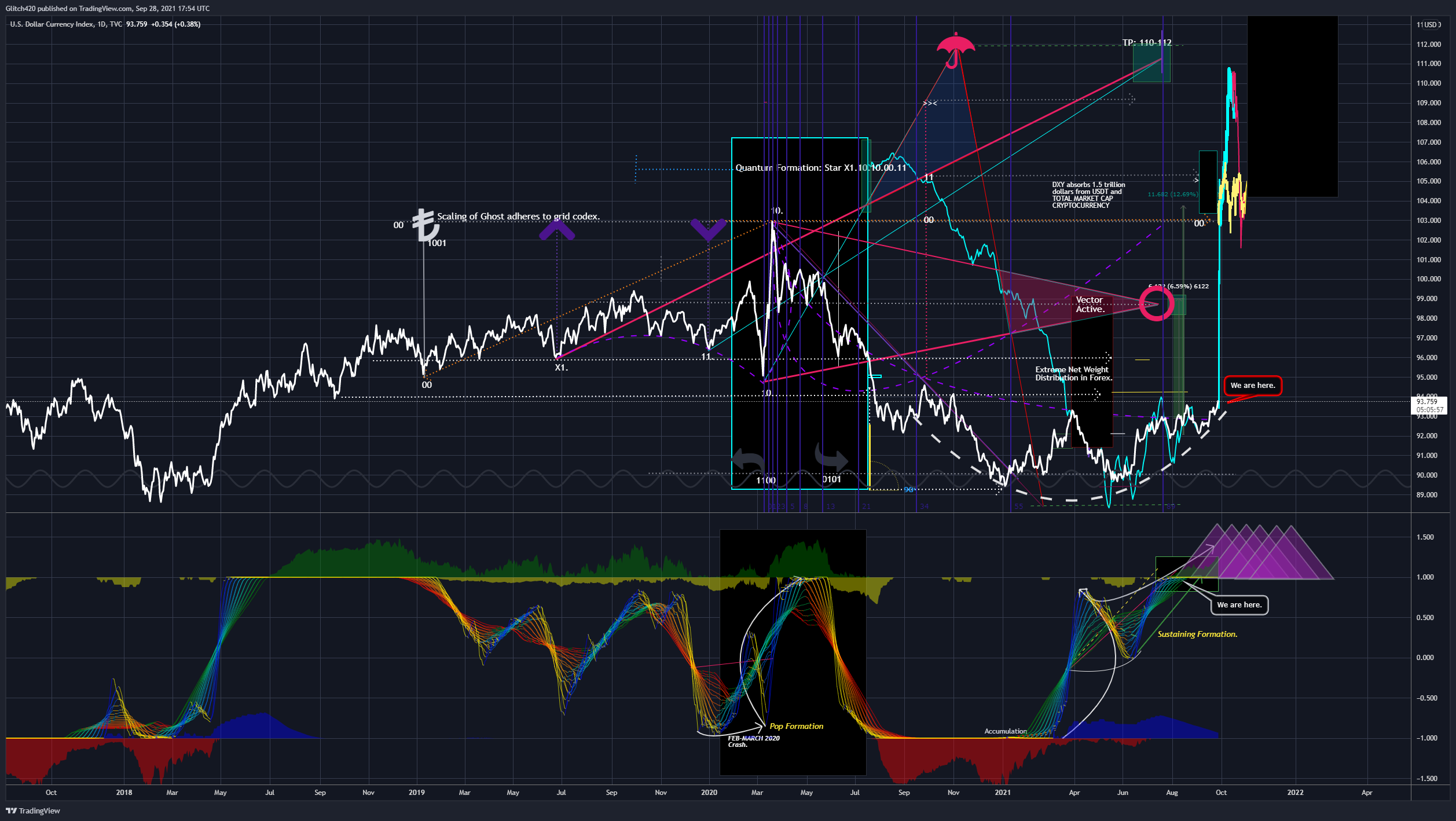Image resolution: width=1456 pixels, height=821 pixels.
Task: Click the 100.000 price axis label
Action: coord(1428,279)
